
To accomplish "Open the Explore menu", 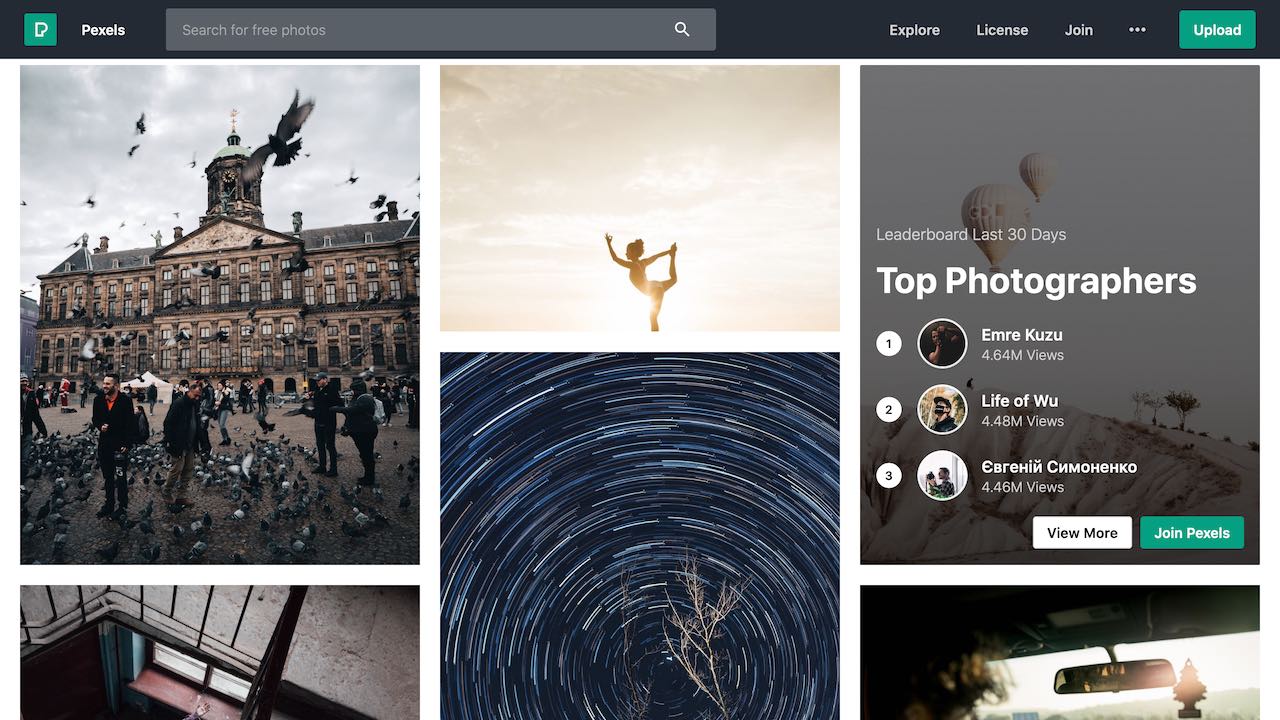I will point(915,30).
